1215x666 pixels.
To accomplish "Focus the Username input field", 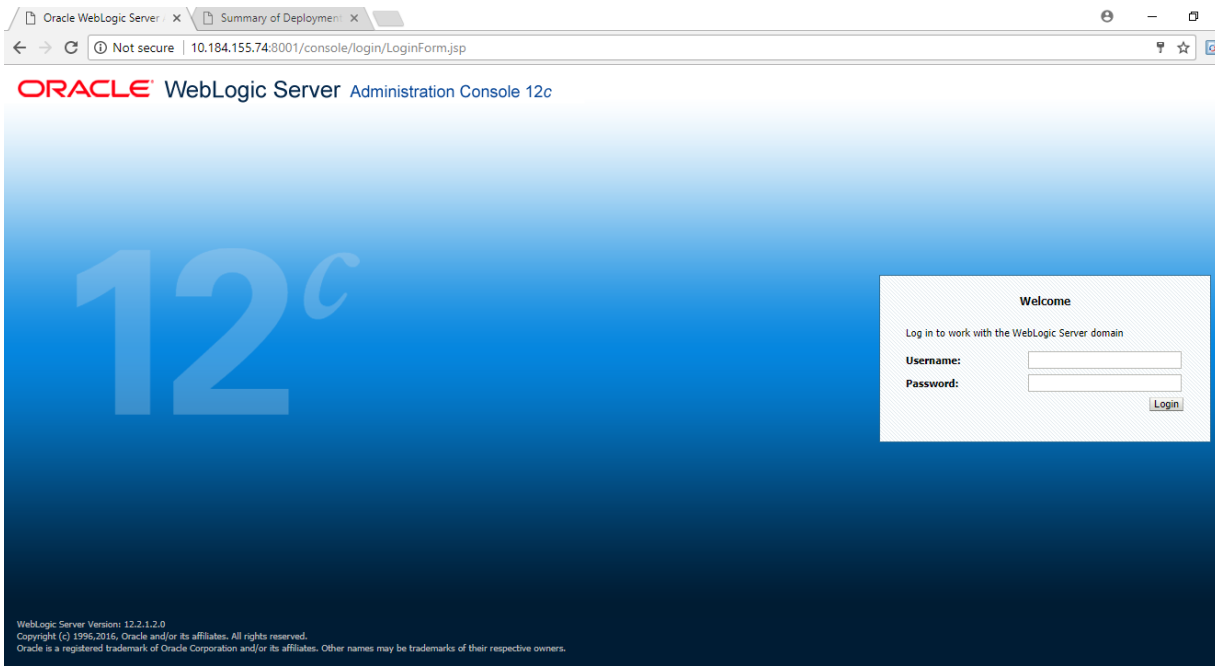I will [x=1104, y=360].
